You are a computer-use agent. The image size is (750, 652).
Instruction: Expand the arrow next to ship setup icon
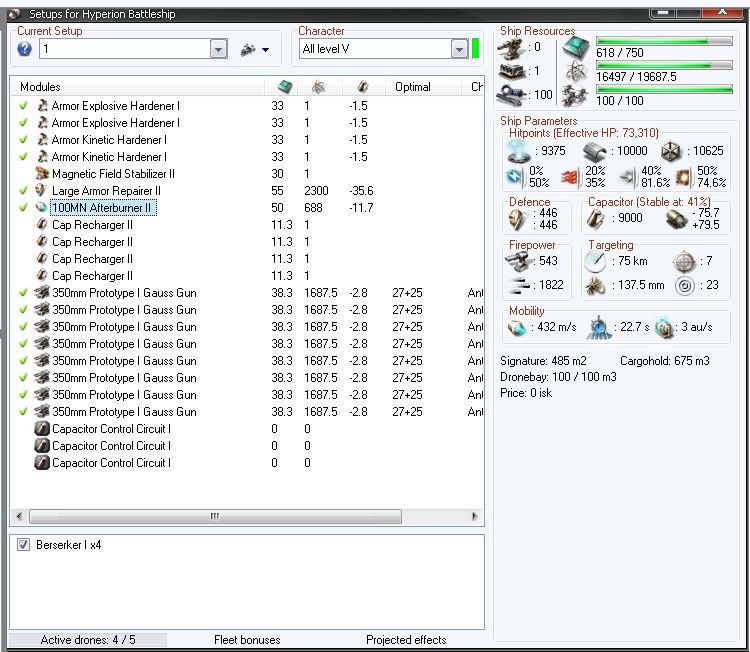pyautogui.click(x=265, y=49)
